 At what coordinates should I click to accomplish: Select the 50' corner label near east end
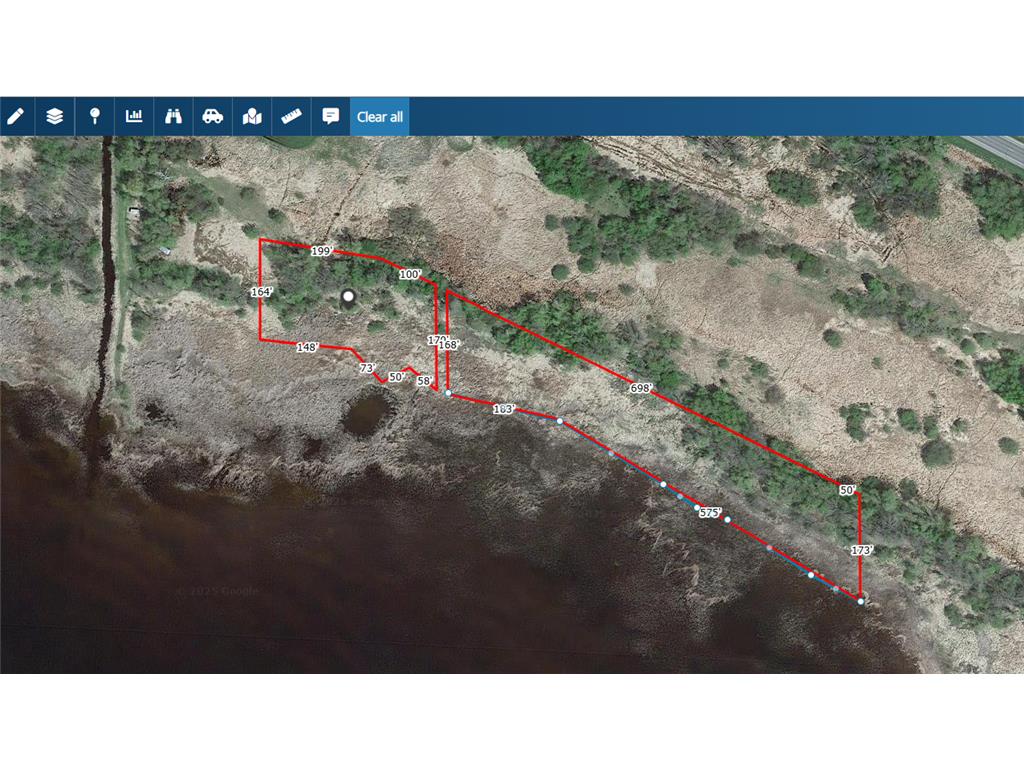pyautogui.click(x=847, y=490)
